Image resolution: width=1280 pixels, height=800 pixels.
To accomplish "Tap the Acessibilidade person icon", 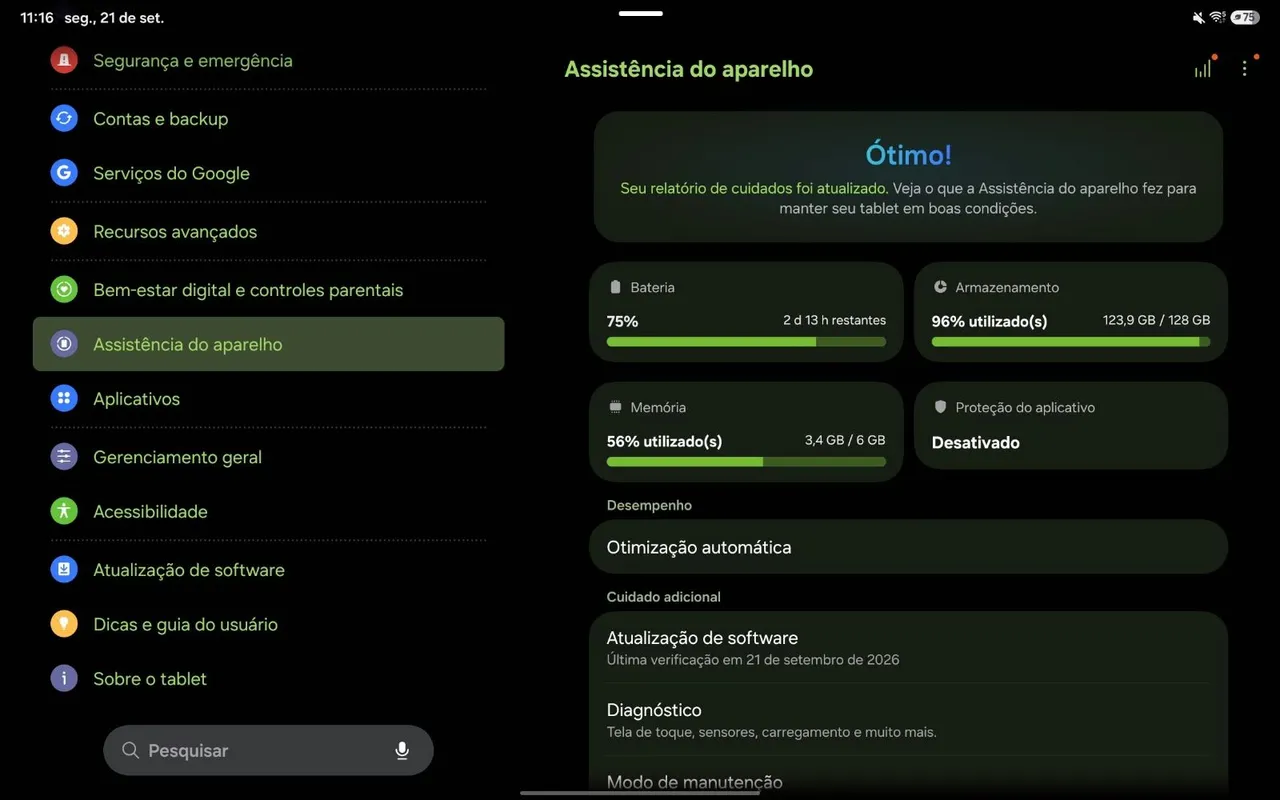I will [64, 511].
